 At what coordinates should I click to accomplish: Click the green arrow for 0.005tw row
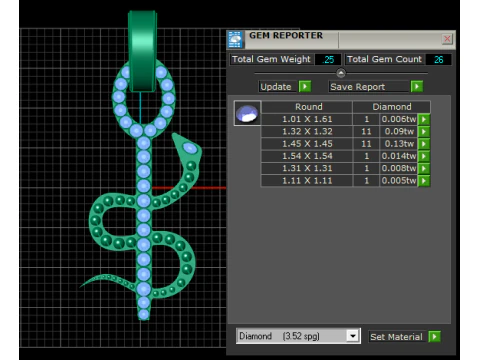pos(424,181)
